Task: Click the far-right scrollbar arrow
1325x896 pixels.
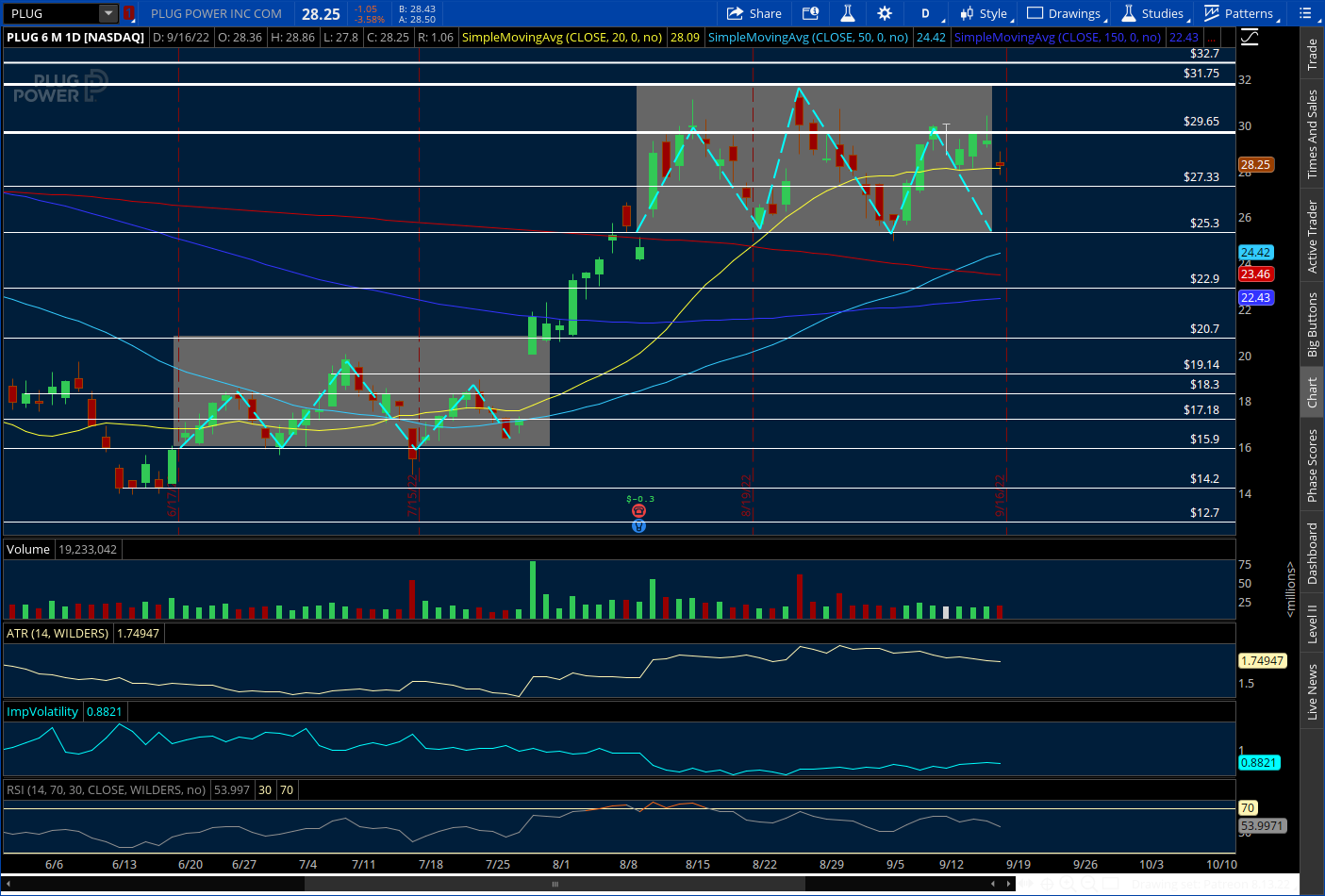Action: [x=1009, y=884]
